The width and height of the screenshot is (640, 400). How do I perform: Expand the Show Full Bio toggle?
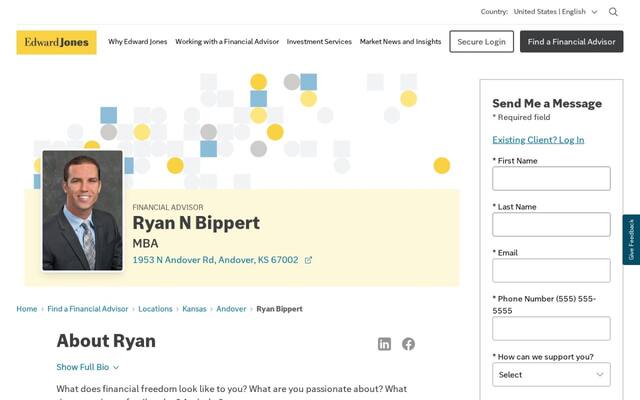[x=88, y=367]
